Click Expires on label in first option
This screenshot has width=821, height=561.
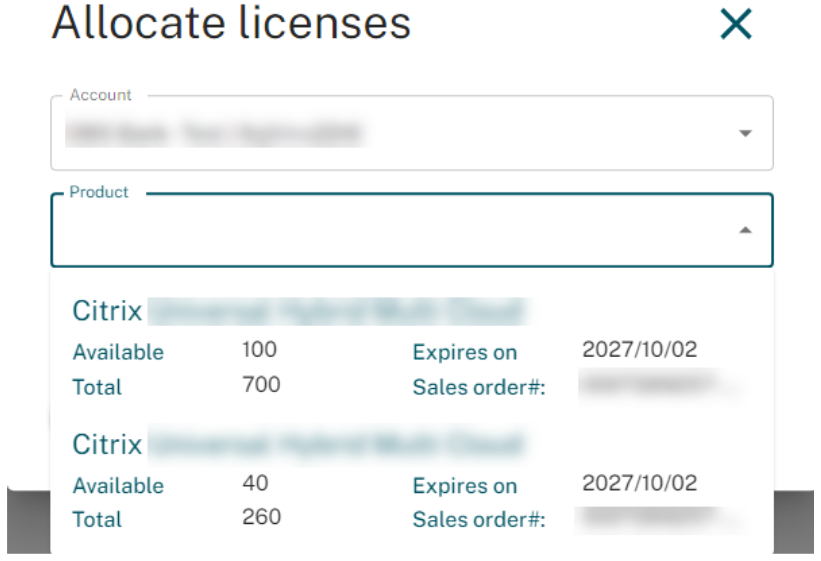point(465,352)
